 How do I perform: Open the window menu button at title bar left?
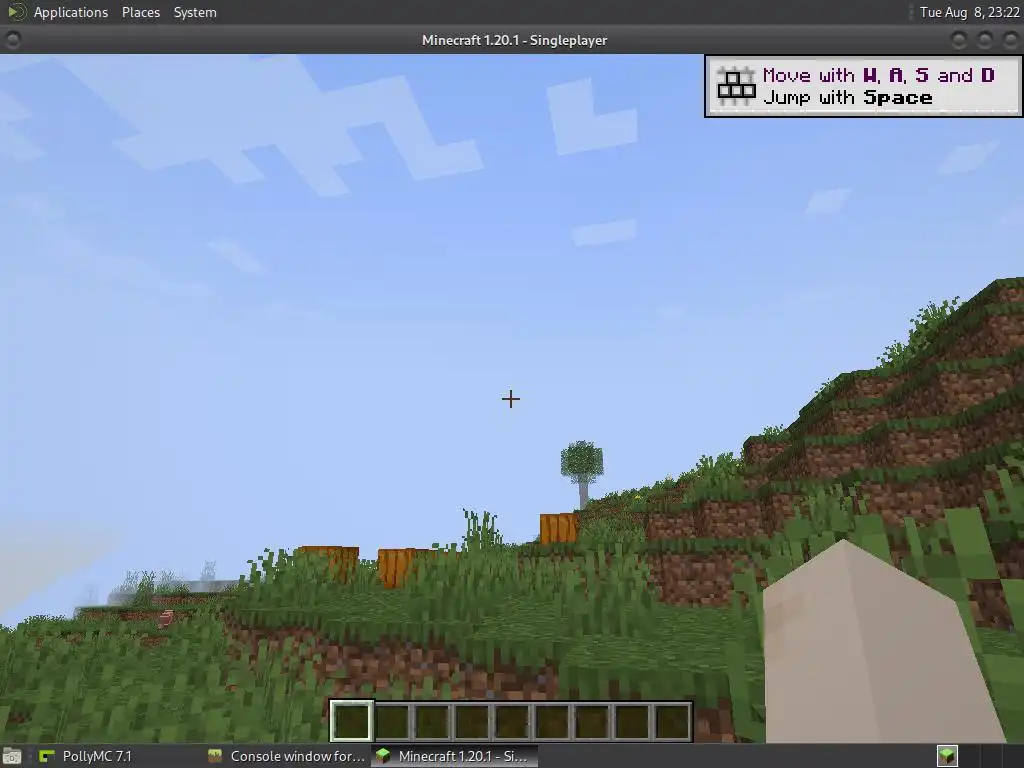point(12,40)
